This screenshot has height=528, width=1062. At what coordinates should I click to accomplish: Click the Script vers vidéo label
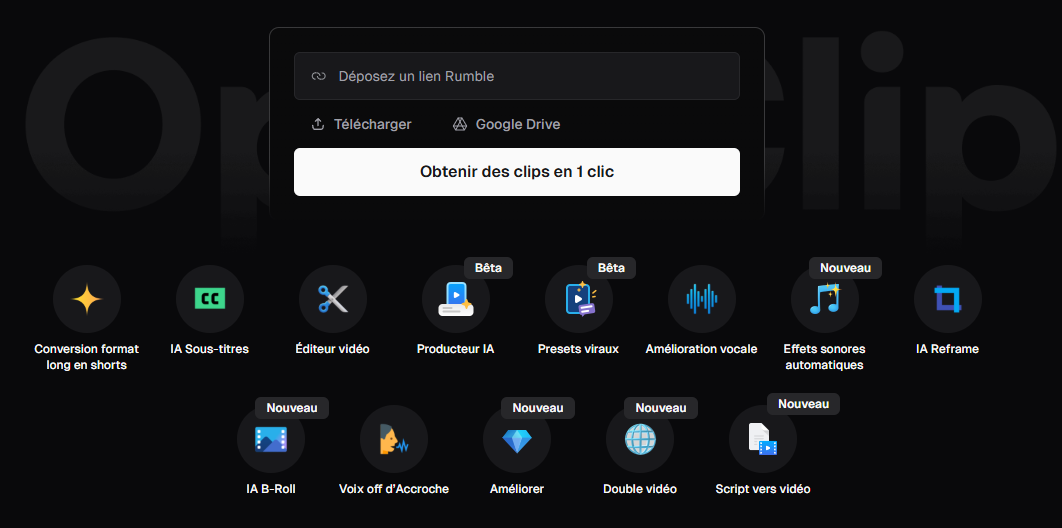pyautogui.click(x=763, y=489)
